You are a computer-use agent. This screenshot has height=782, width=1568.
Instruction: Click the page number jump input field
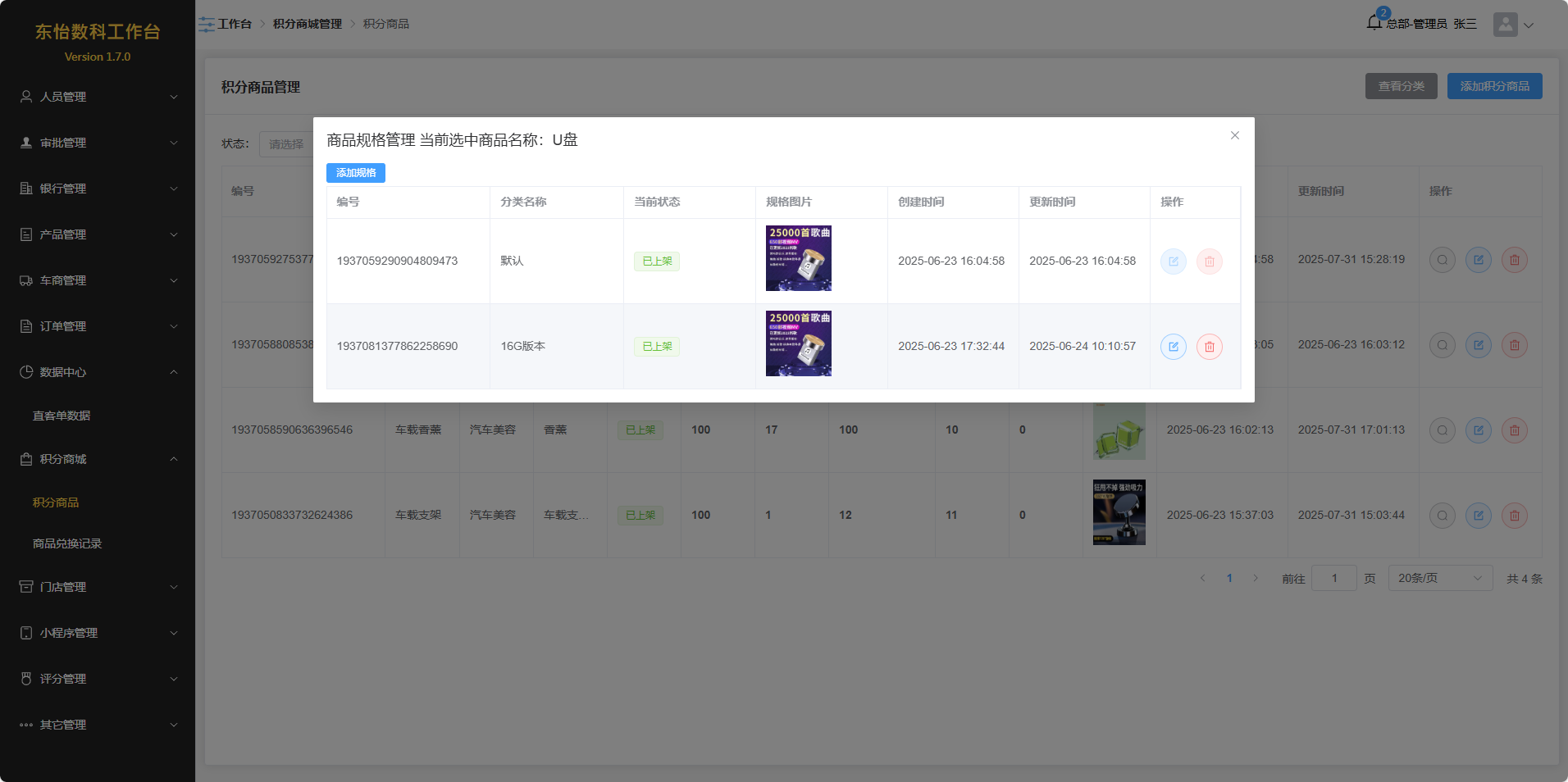[1333, 578]
